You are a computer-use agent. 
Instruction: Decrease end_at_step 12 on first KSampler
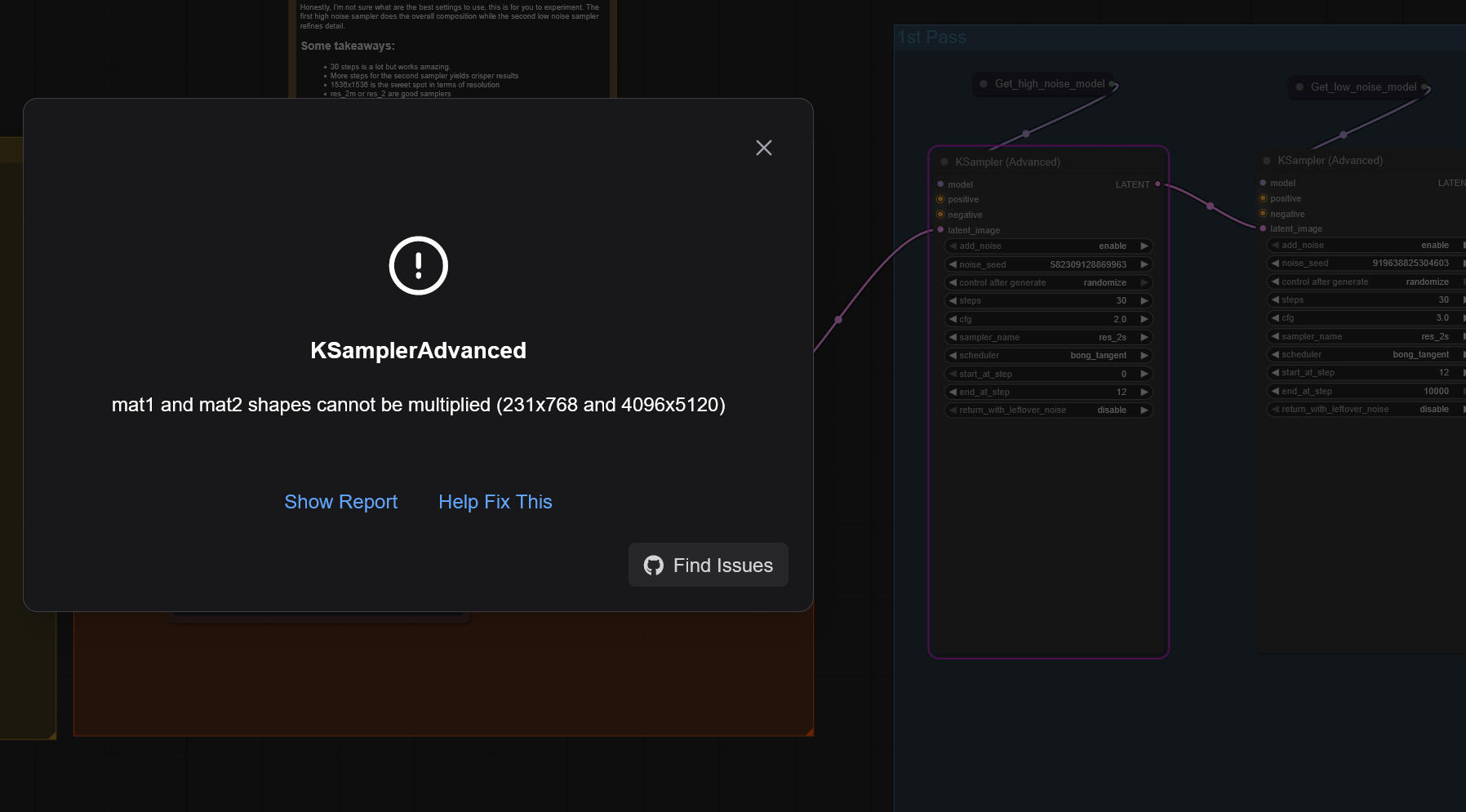pos(953,392)
